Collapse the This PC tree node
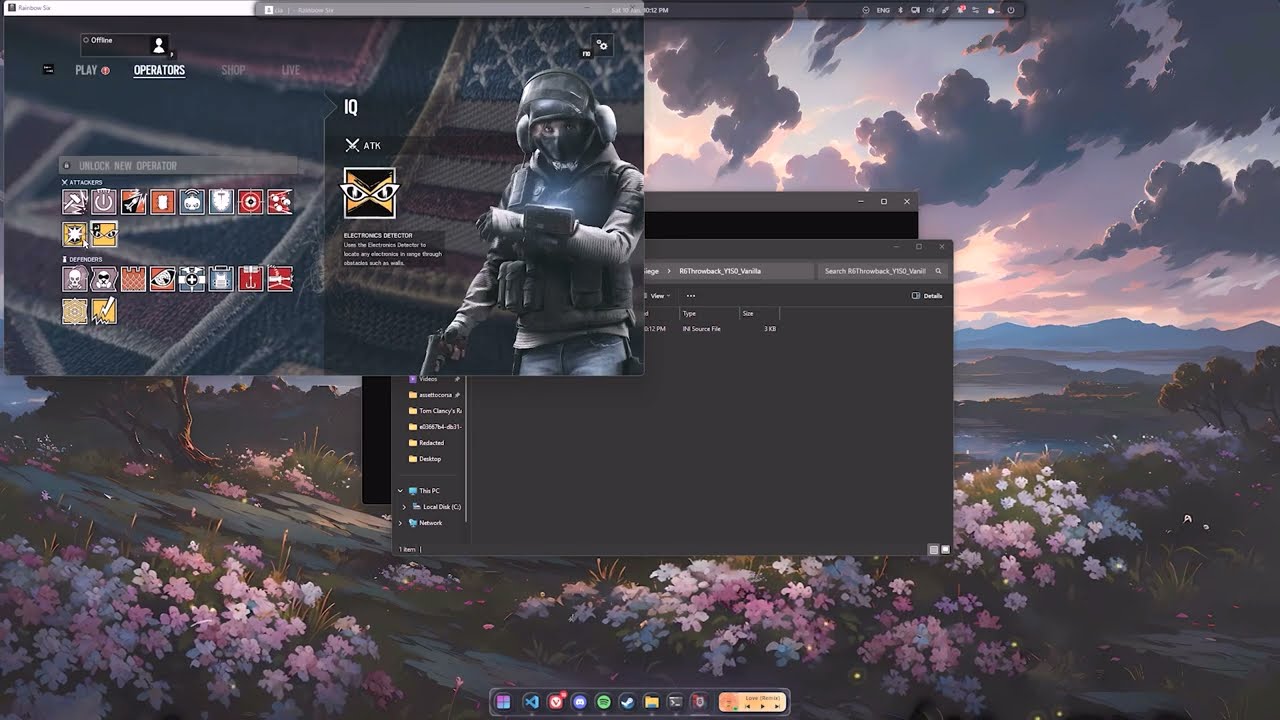The height and width of the screenshot is (720, 1280). [400, 491]
